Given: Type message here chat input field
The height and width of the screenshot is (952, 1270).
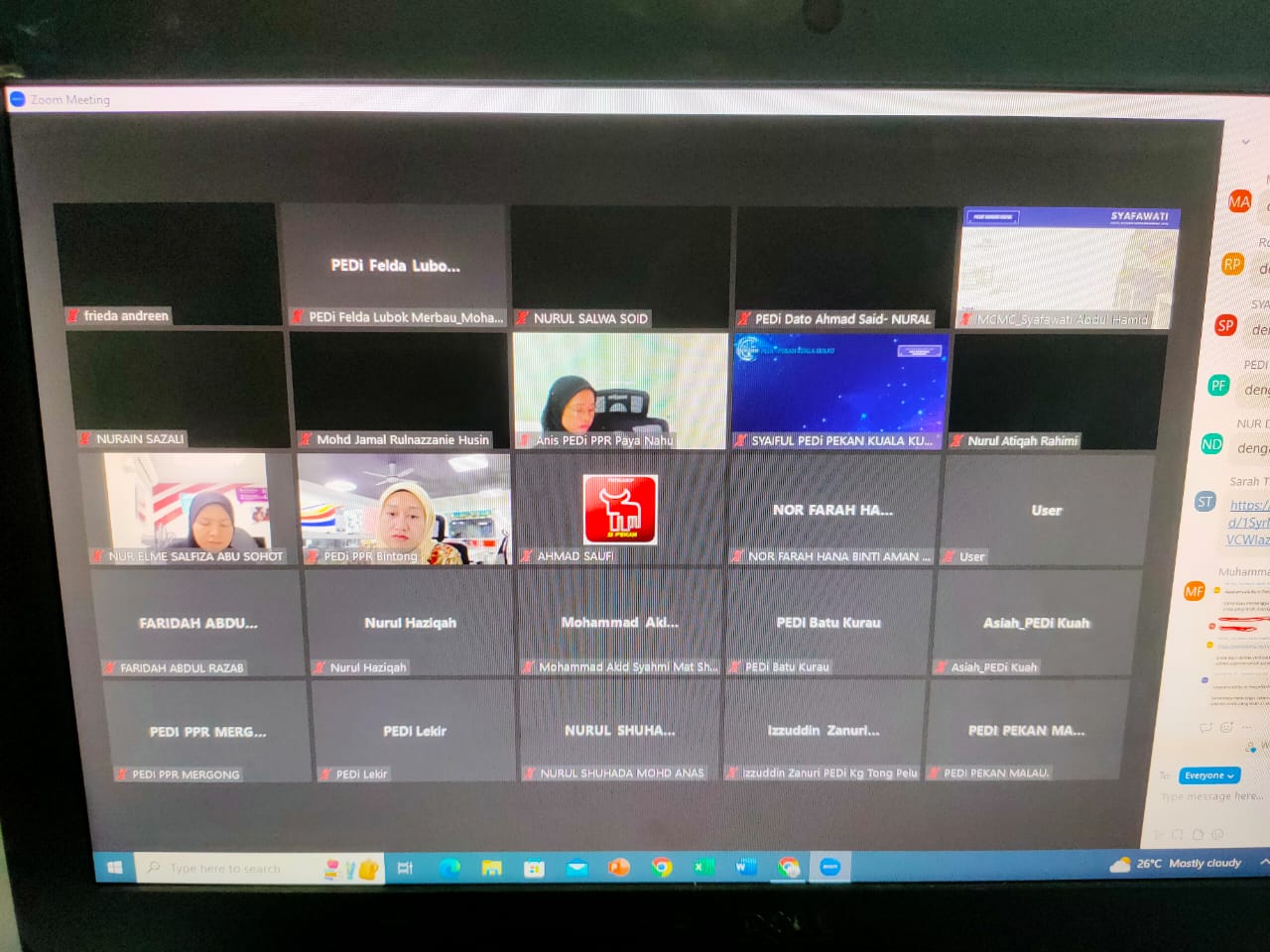Looking at the screenshot, I should [1210, 796].
